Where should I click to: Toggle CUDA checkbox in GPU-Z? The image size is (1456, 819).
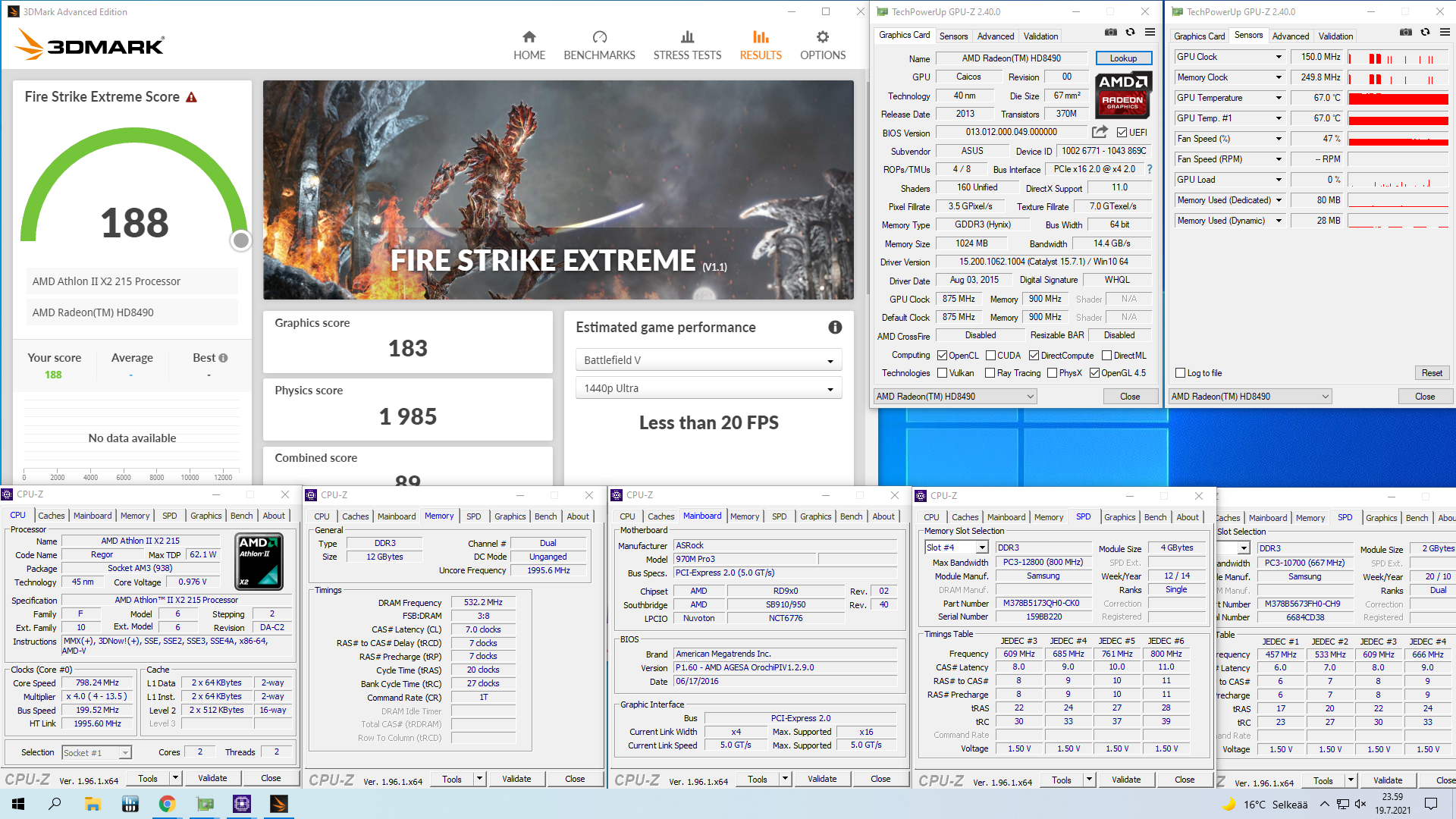coord(990,356)
